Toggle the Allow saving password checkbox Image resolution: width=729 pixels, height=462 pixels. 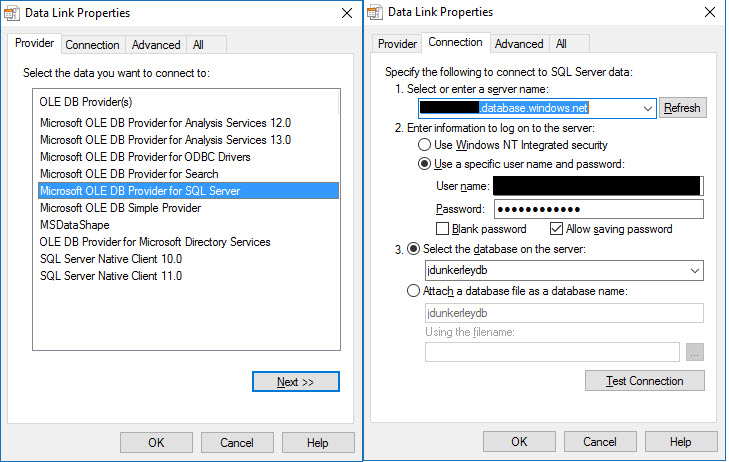tap(558, 229)
